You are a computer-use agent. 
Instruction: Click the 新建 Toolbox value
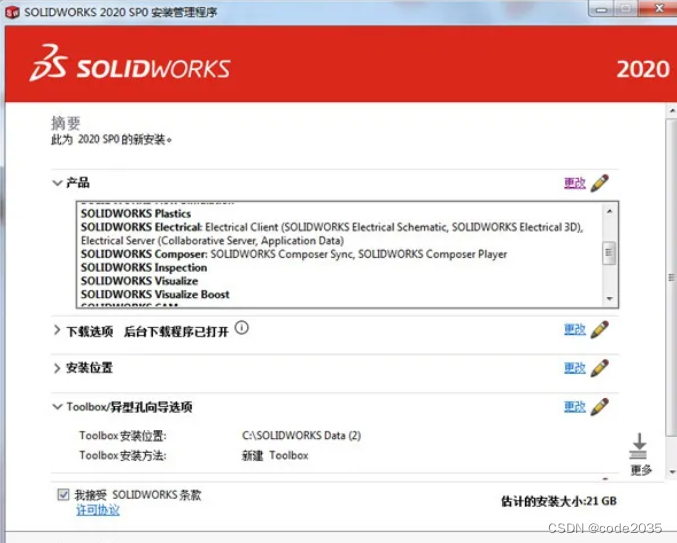tap(275, 455)
